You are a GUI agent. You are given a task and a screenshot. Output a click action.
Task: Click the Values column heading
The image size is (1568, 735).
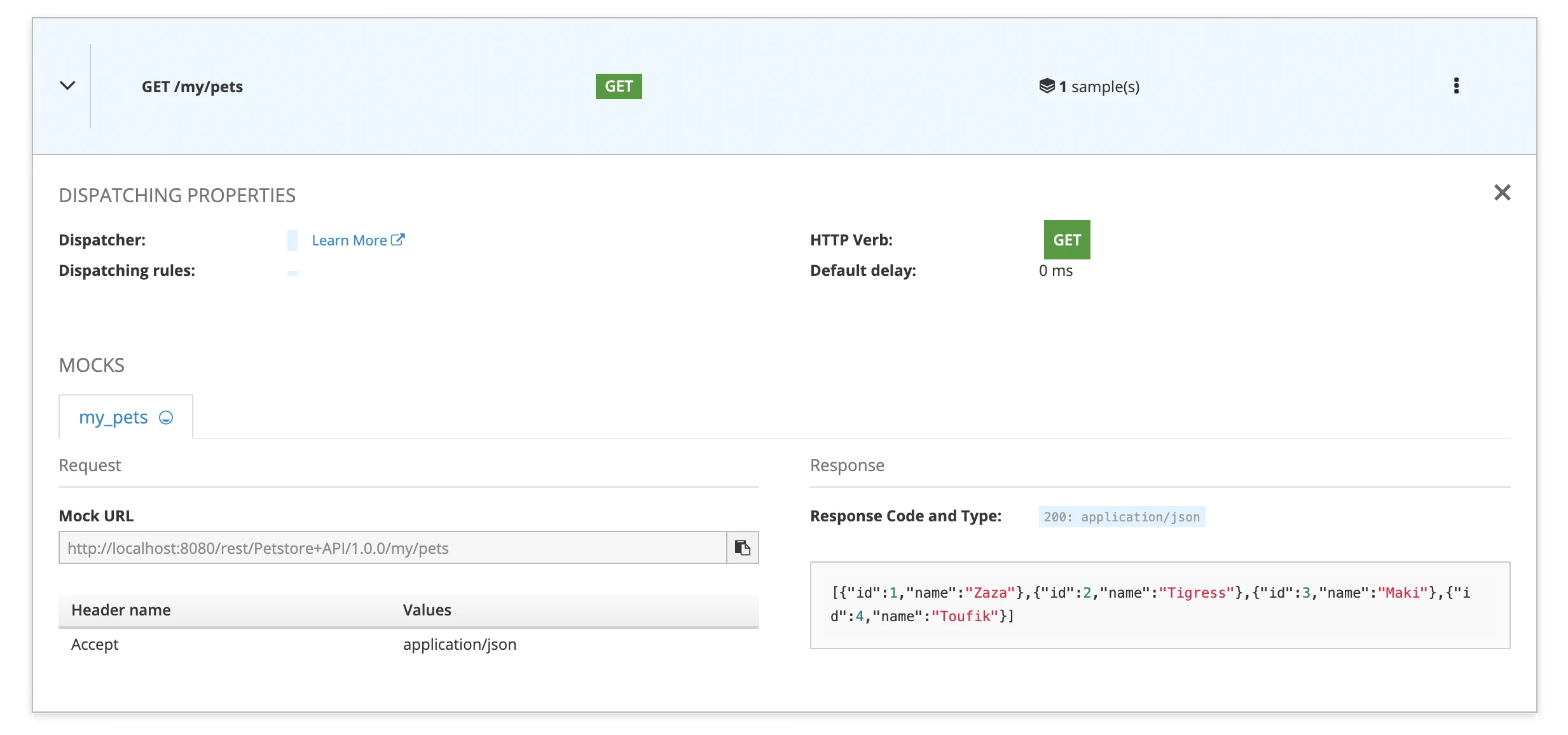[x=427, y=610]
